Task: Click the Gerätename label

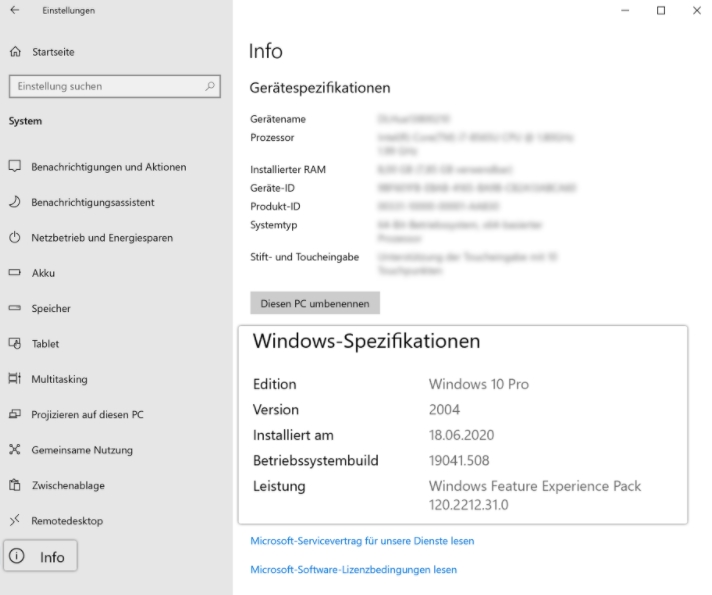Action: [278, 119]
